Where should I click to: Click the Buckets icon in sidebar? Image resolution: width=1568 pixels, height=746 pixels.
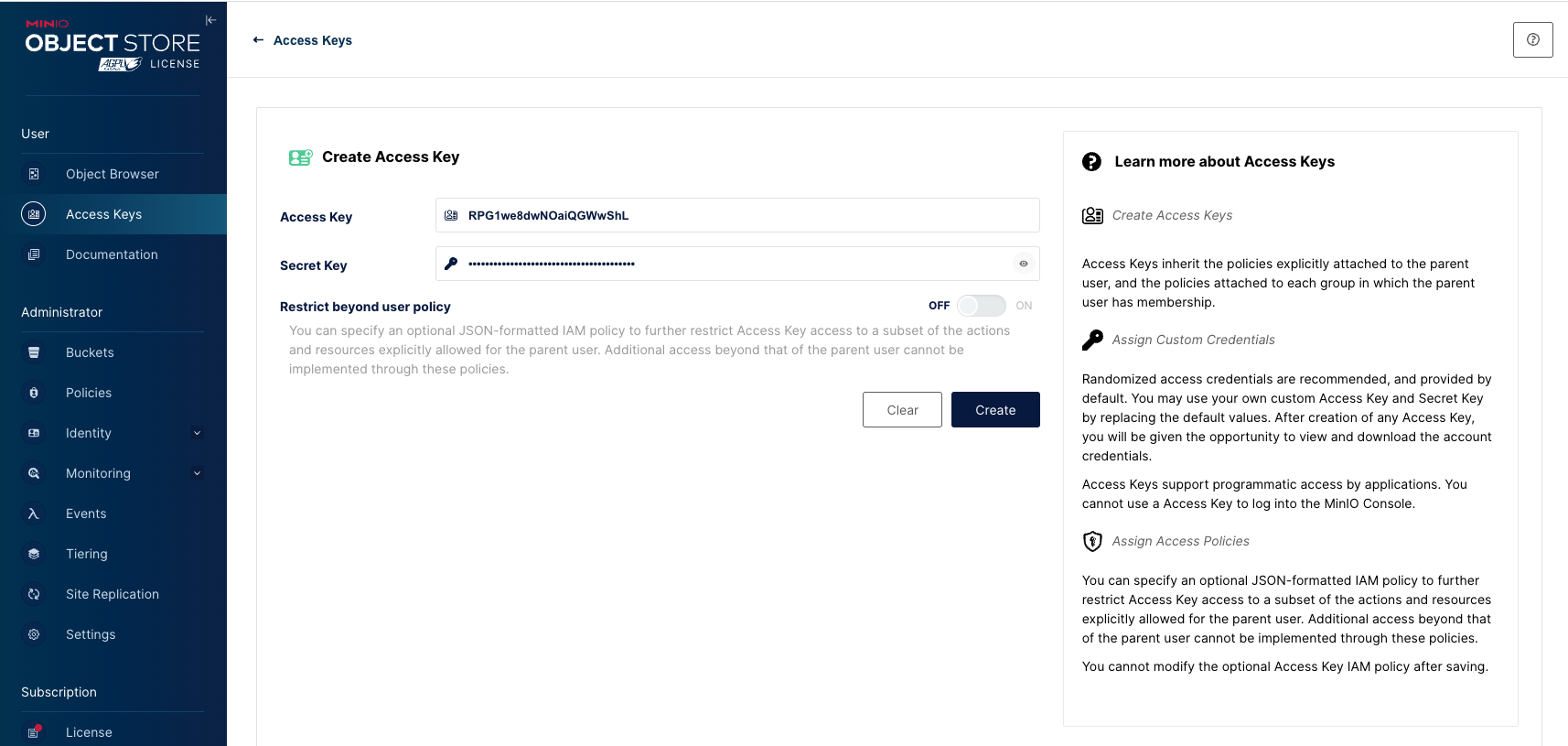(34, 352)
